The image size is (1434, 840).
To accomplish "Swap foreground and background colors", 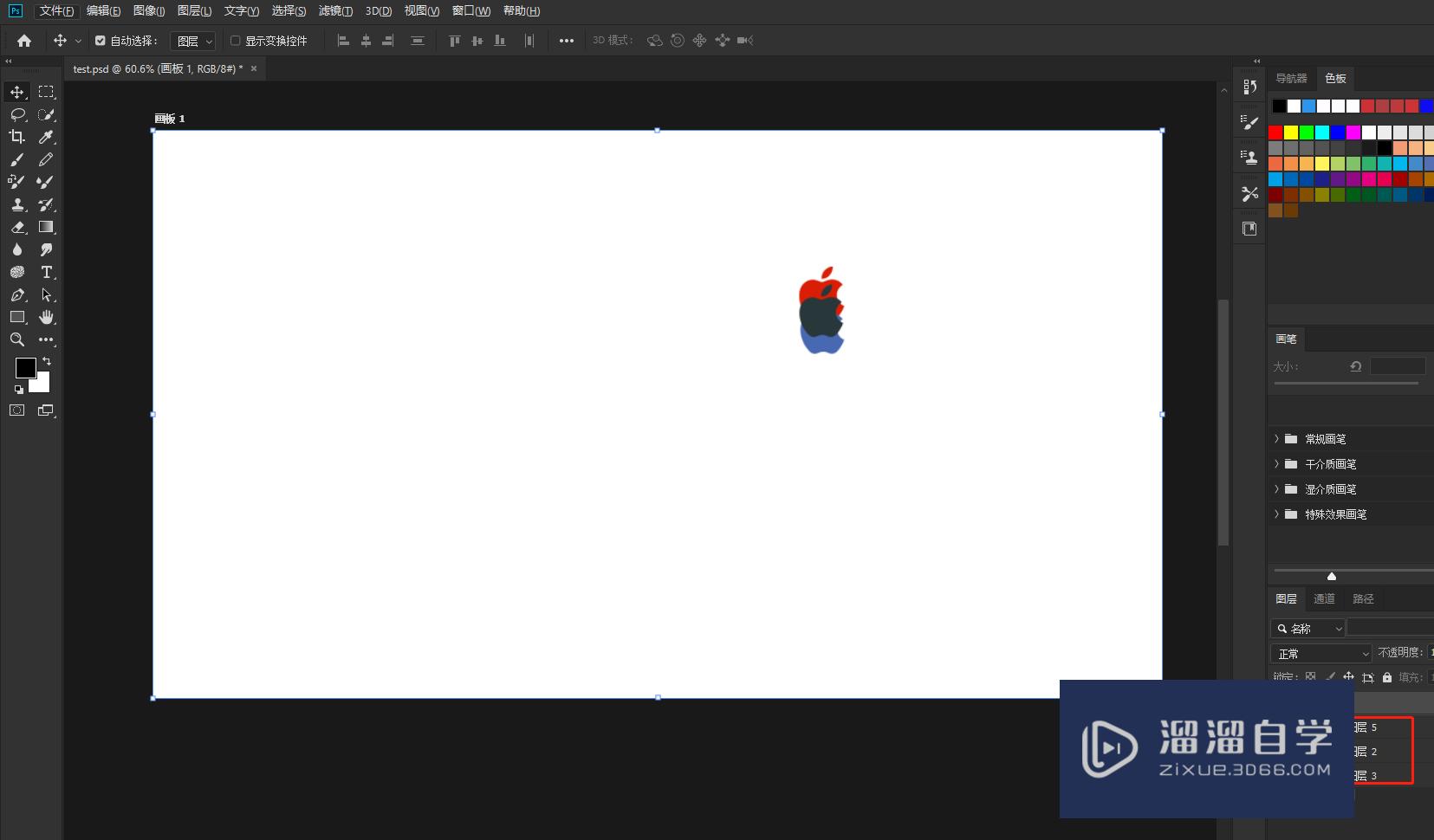I will point(47,361).
